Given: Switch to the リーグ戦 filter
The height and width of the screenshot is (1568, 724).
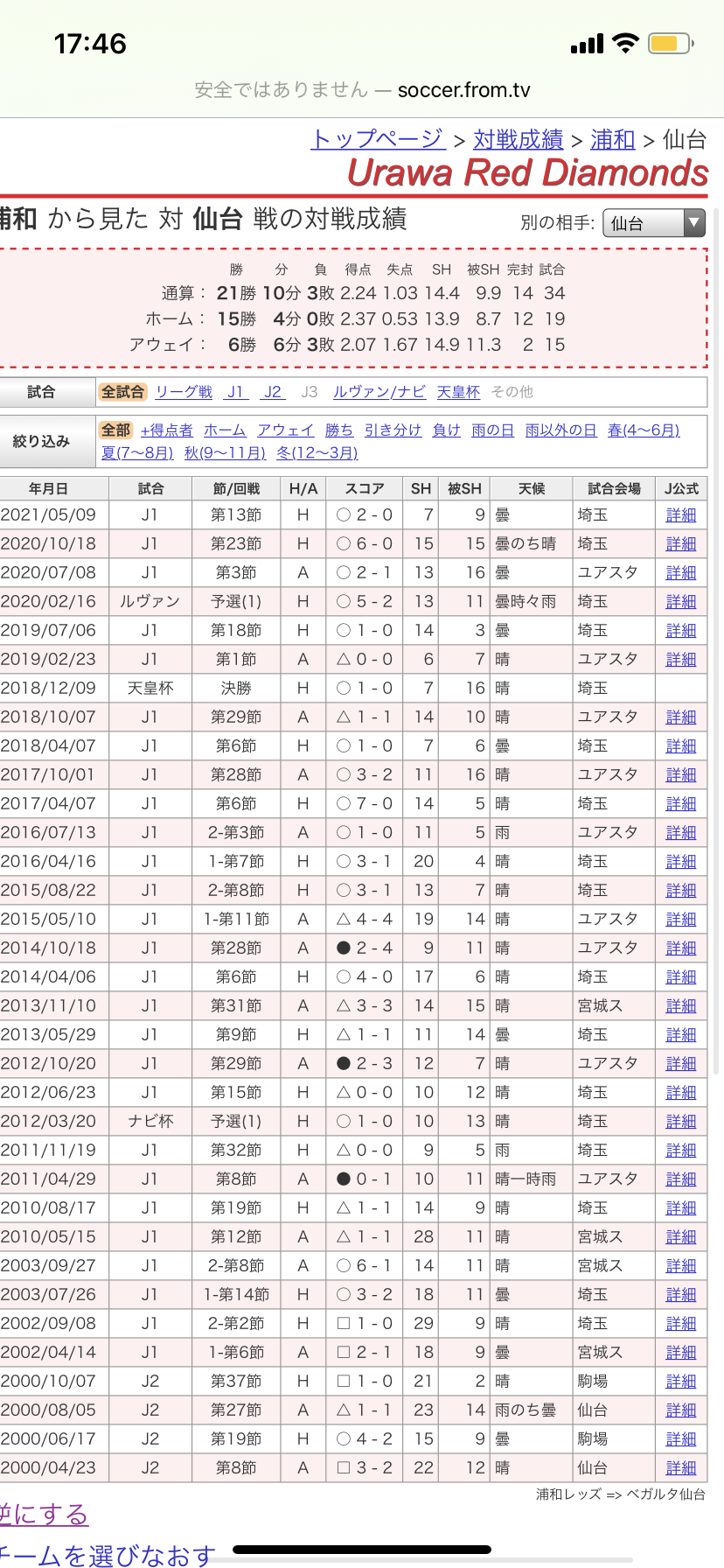Looking at the screenshot, I should tap(184, 392).
